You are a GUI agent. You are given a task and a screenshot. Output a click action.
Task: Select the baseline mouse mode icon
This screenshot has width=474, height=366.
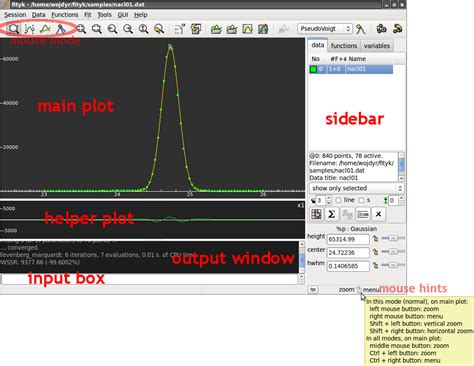click(45, 29)
